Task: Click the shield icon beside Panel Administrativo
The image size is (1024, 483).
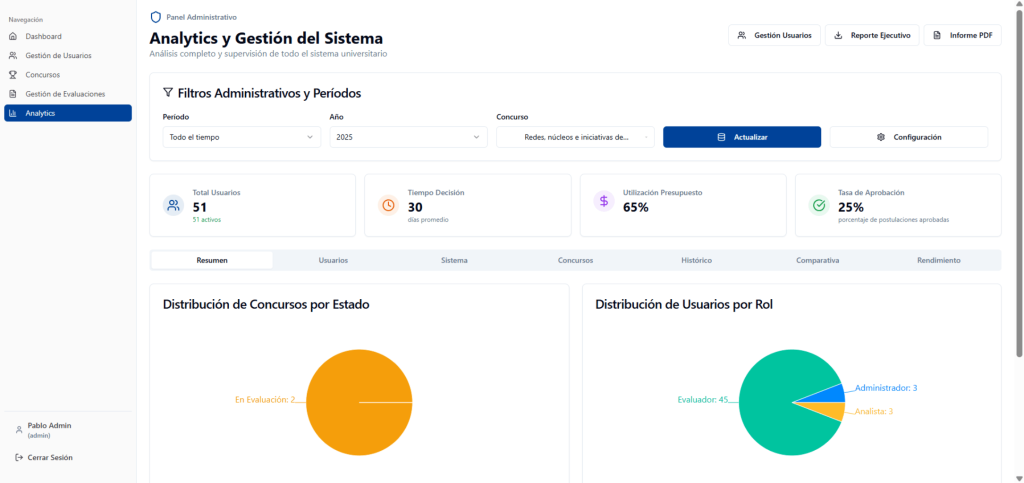Action: [155, 17]
